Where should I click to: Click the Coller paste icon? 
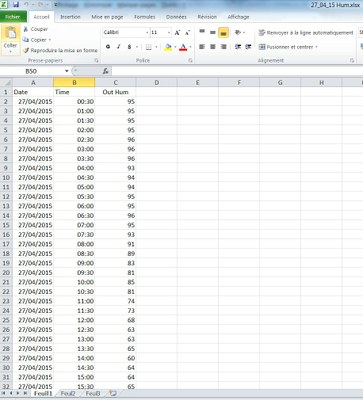pos(11,33)
